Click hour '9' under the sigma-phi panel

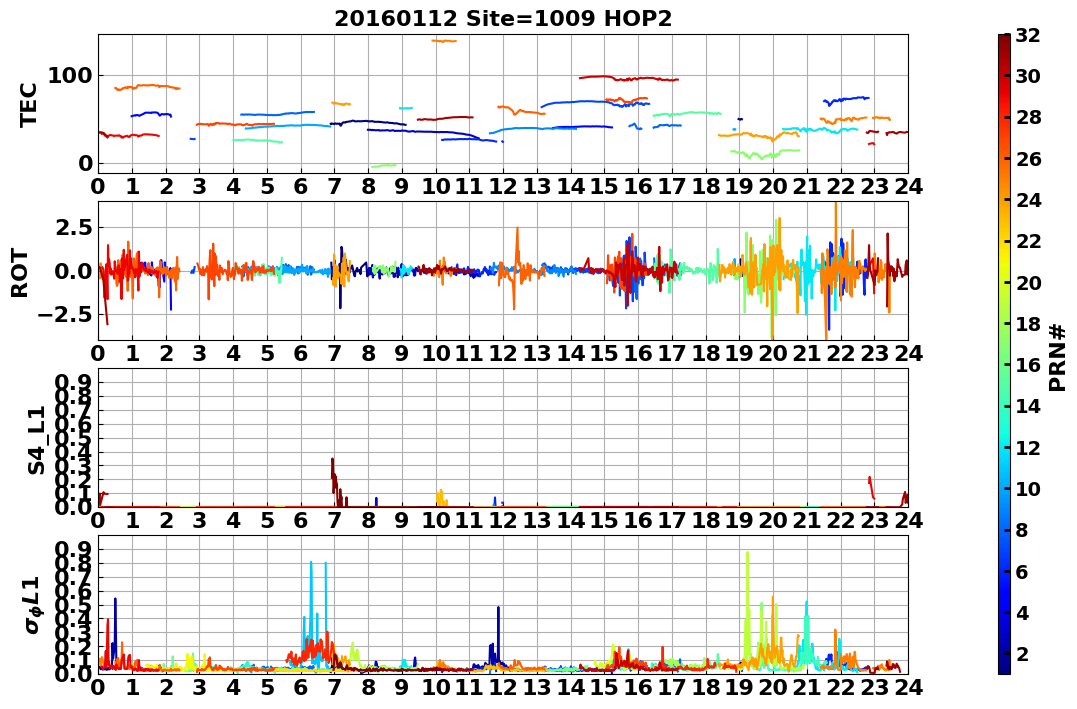(402, 687)
